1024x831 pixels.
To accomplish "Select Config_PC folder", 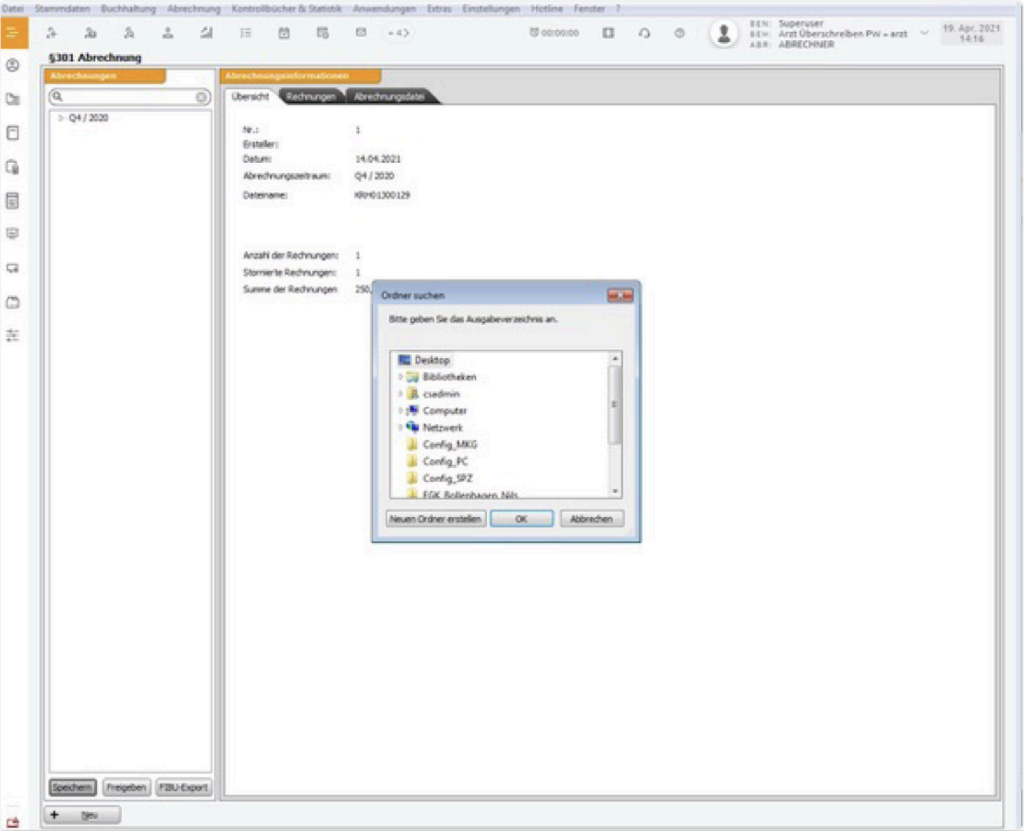I will coord(445,462).
